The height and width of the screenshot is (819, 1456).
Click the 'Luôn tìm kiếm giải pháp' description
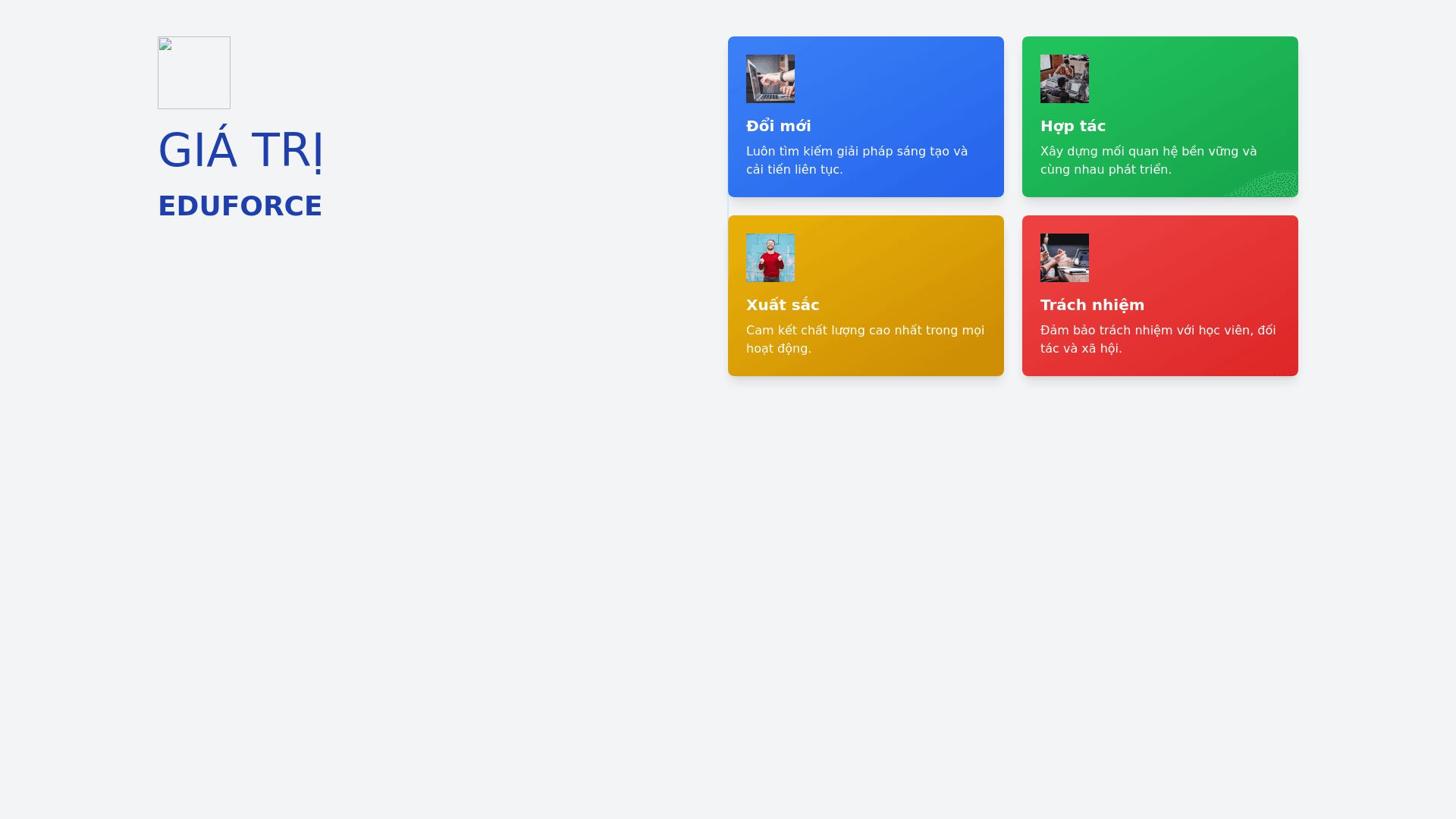pyautogui.click(x=857, y=160)
